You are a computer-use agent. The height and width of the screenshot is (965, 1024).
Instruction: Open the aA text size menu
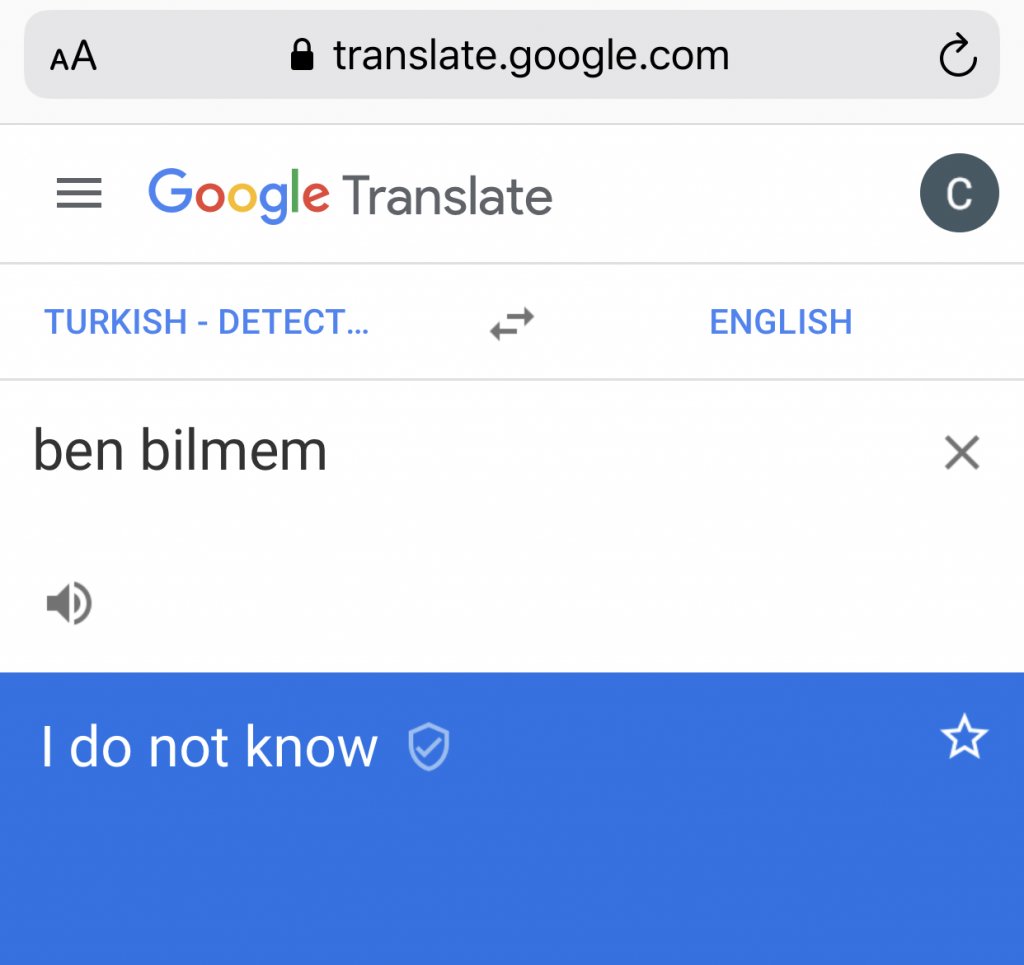tap(73, 57)
